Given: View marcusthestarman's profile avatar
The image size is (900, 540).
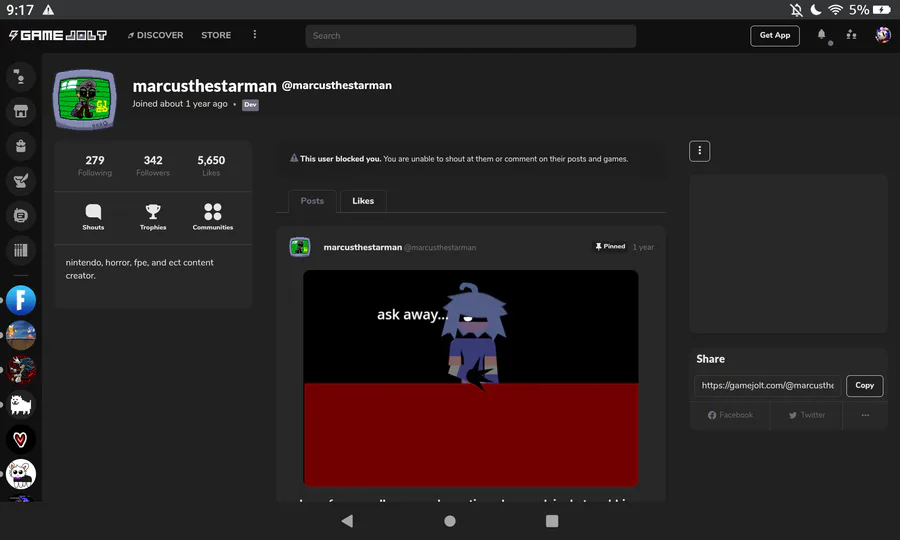Looking at the screenshot, I should 85,99.
